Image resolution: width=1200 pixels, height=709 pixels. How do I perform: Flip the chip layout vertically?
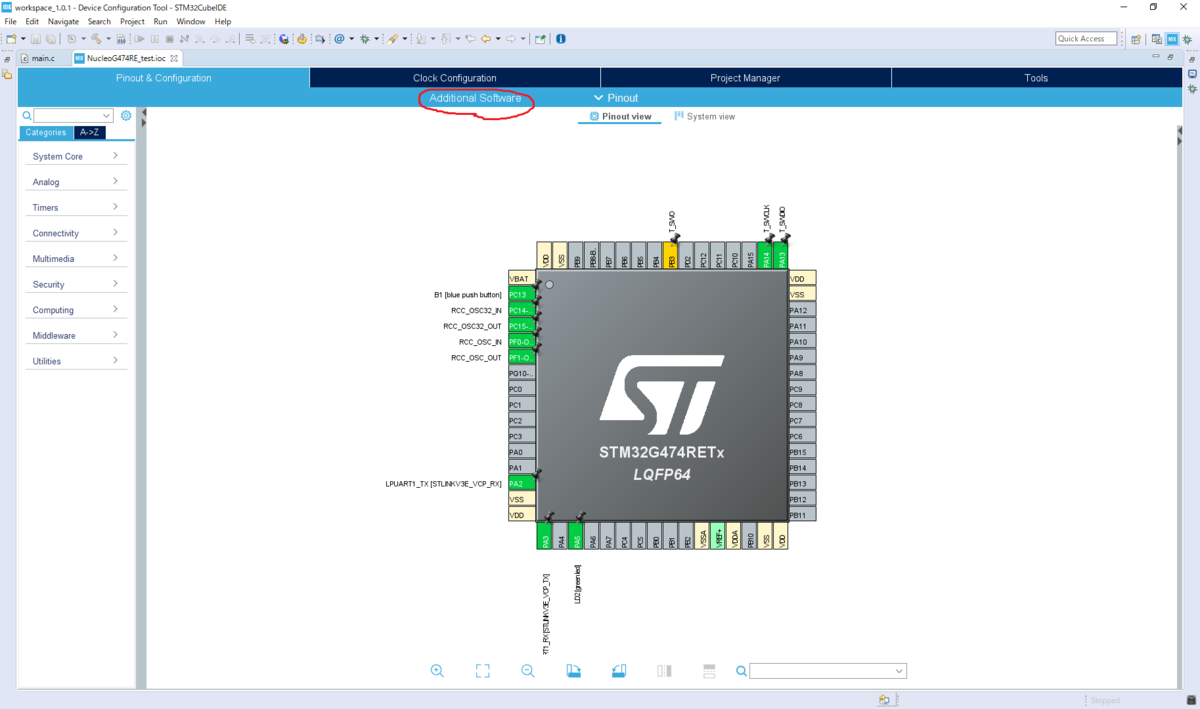709,671
